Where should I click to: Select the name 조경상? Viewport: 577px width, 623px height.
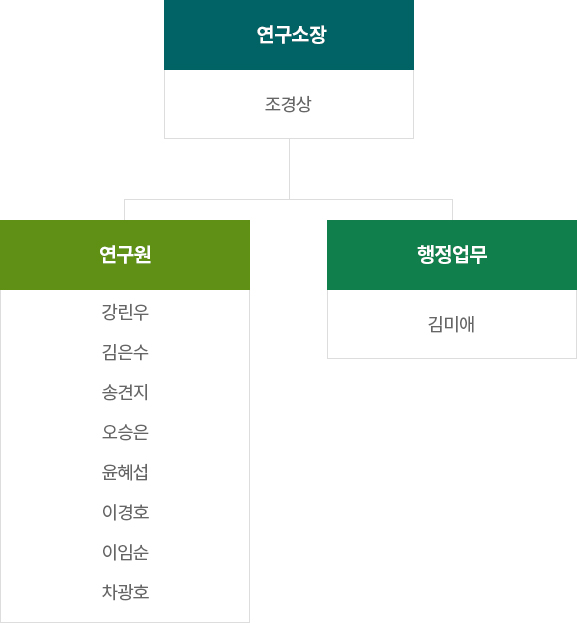288,104
